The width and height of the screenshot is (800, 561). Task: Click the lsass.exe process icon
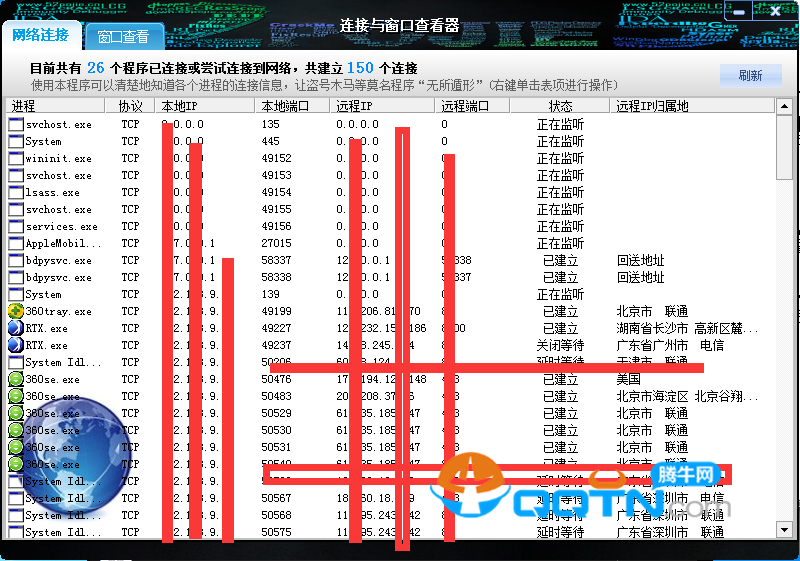click(15, 192)
